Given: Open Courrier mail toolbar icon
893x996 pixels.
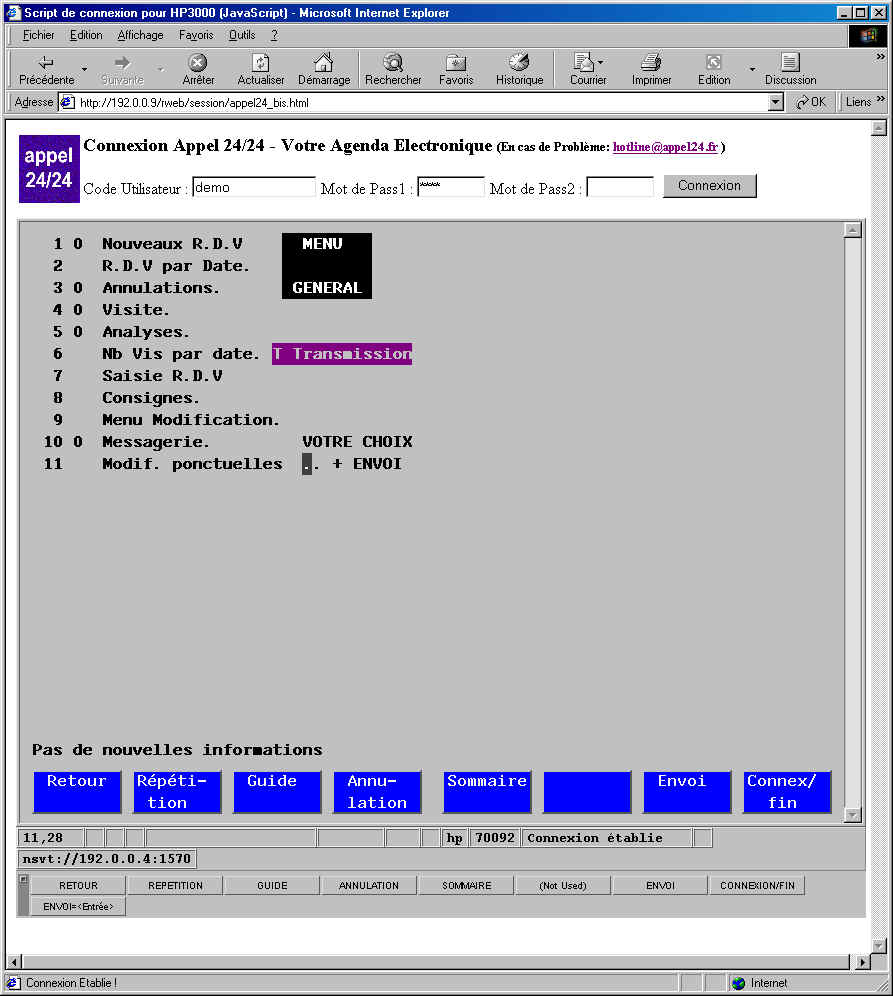Looking at the screenshot, I should (583, 62).
